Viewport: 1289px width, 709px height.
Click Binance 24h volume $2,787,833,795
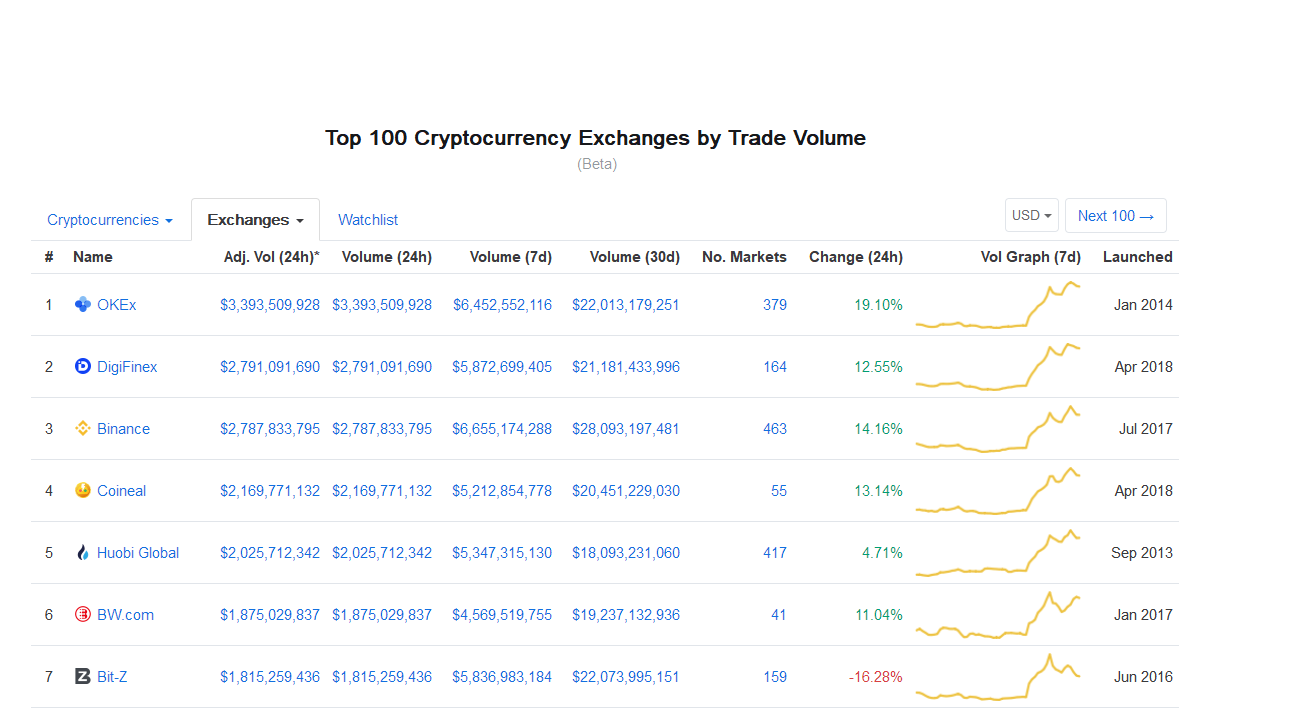382,429
